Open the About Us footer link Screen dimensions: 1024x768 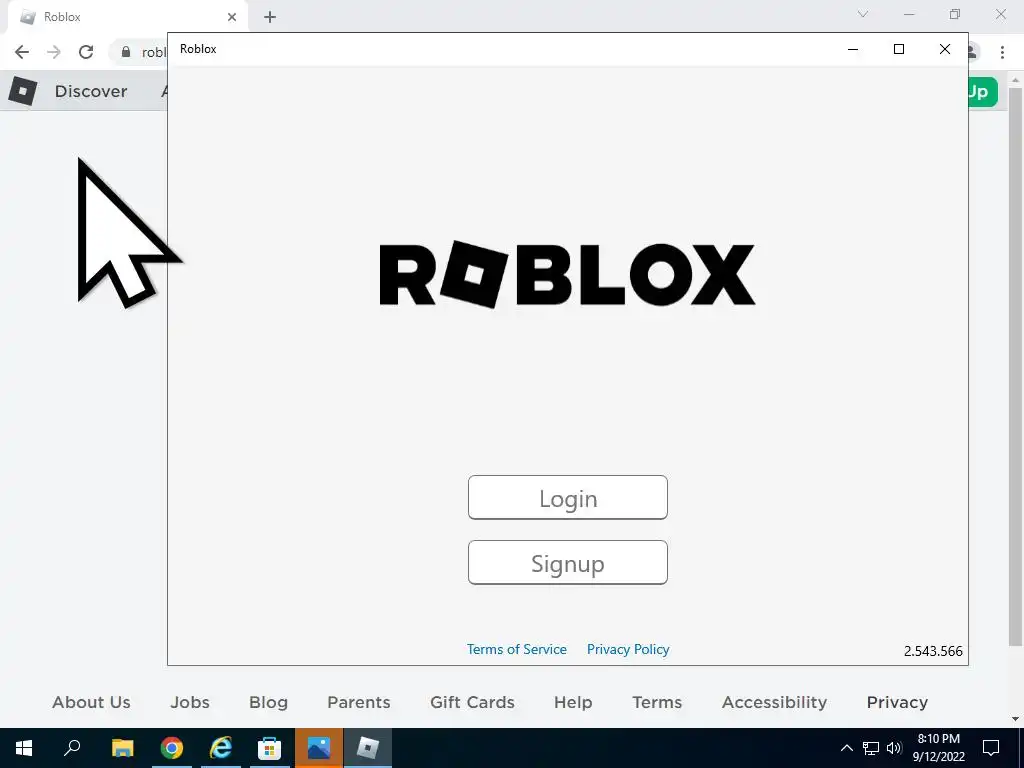91,702
